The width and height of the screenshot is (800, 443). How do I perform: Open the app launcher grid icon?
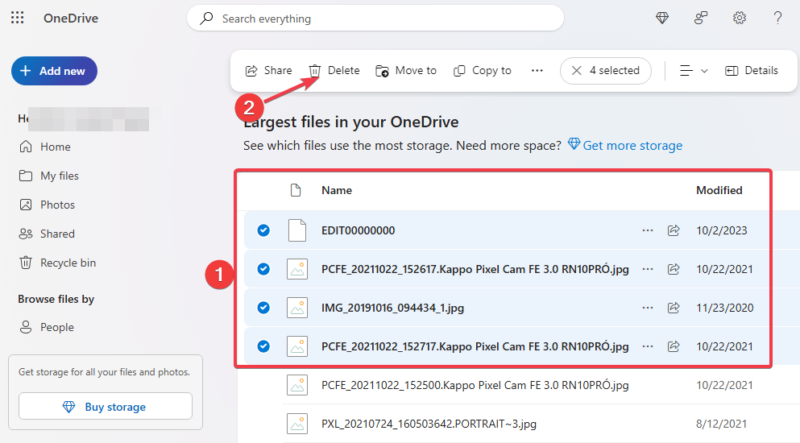coord(17,18)
